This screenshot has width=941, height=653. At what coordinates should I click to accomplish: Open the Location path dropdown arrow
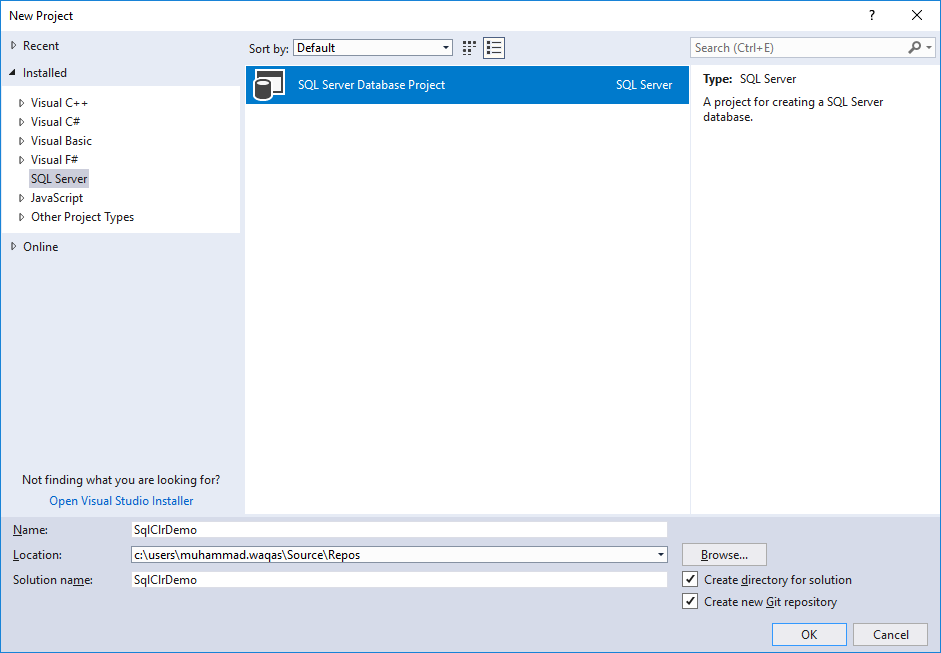click(660, 555)
